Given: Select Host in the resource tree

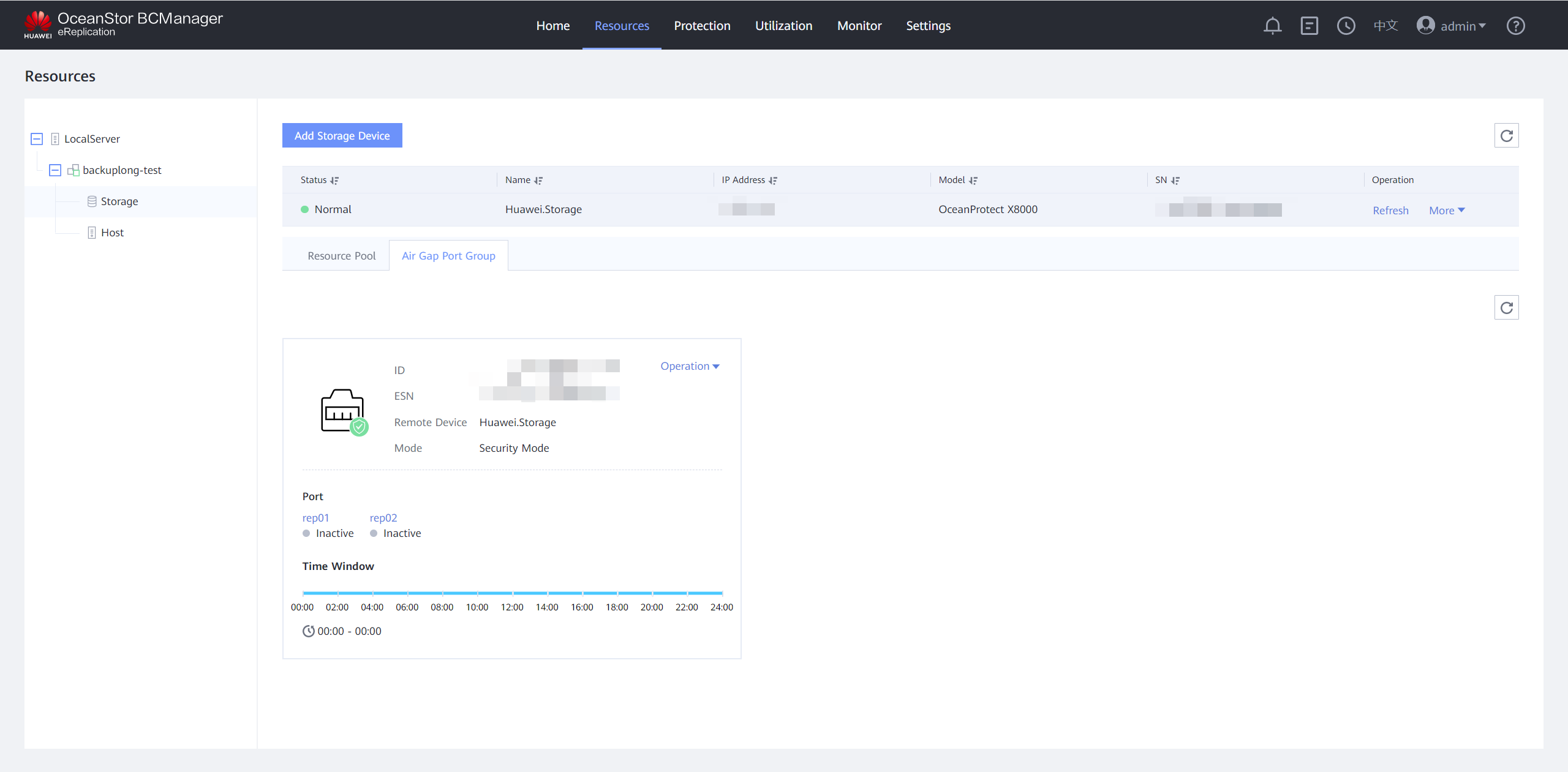Looking at the screenshot, I should [x=112, y=233].
